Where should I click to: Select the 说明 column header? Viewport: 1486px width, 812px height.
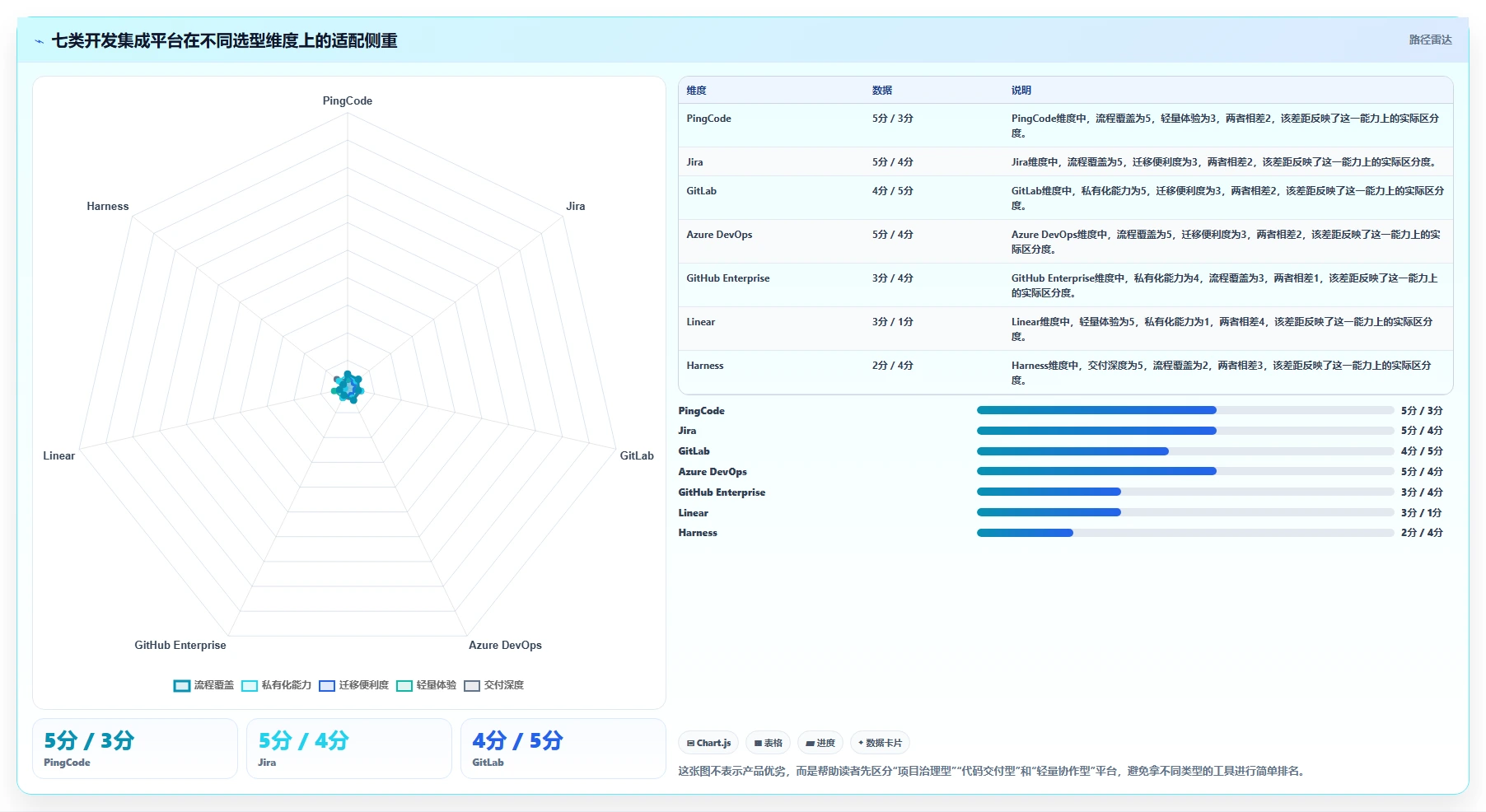[1021, 91]
